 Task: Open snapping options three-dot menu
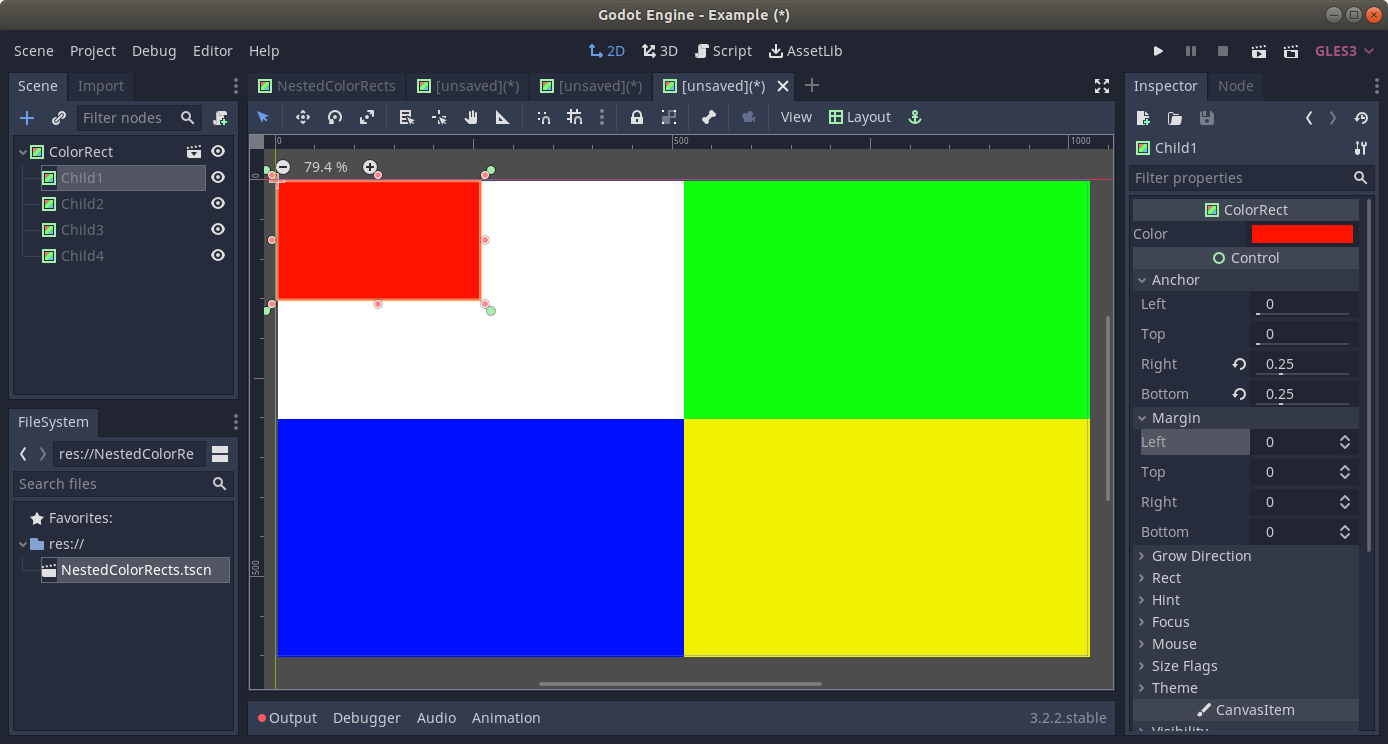601,117
